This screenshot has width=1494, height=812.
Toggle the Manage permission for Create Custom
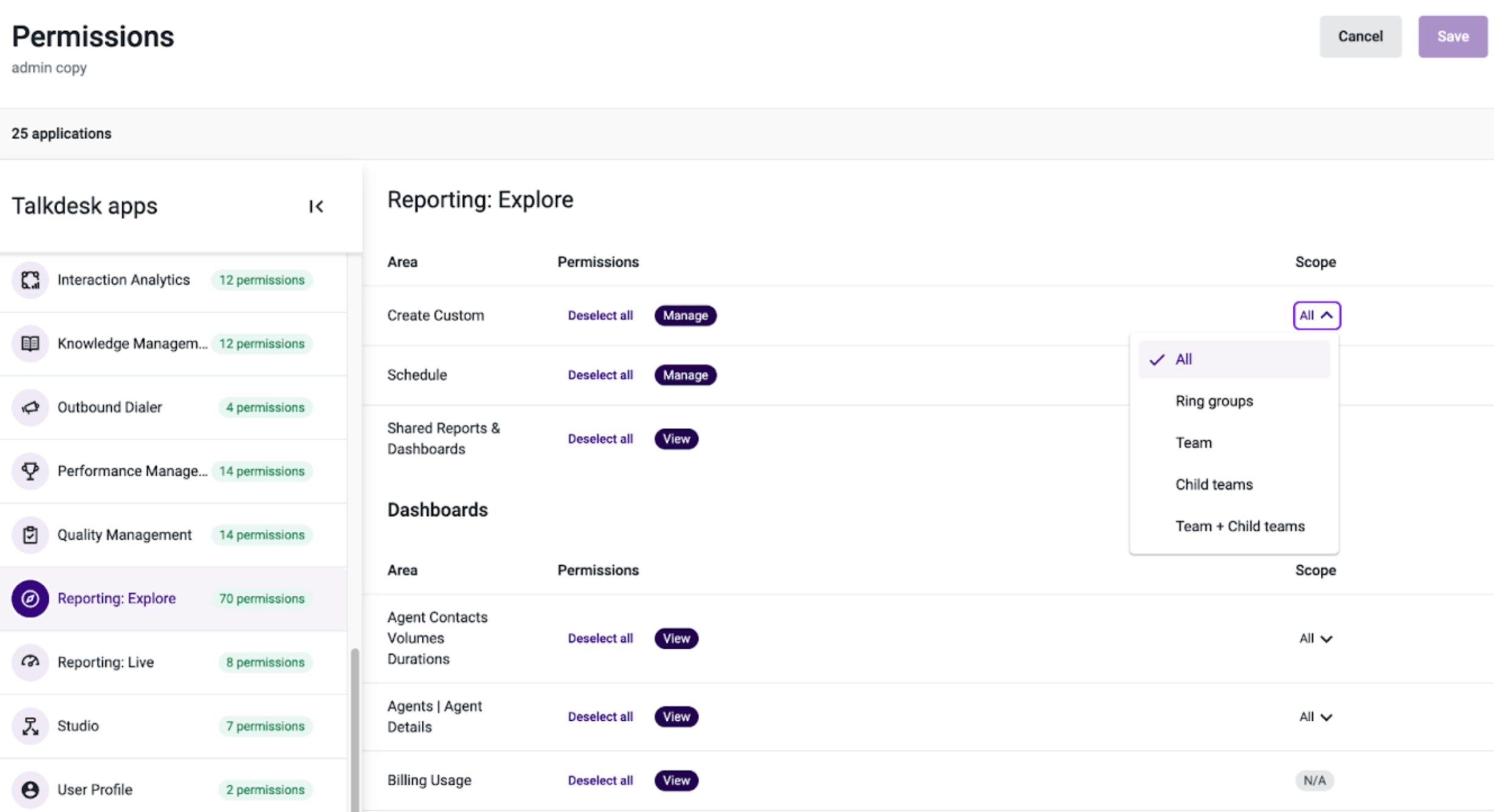[x=685, y=315]
